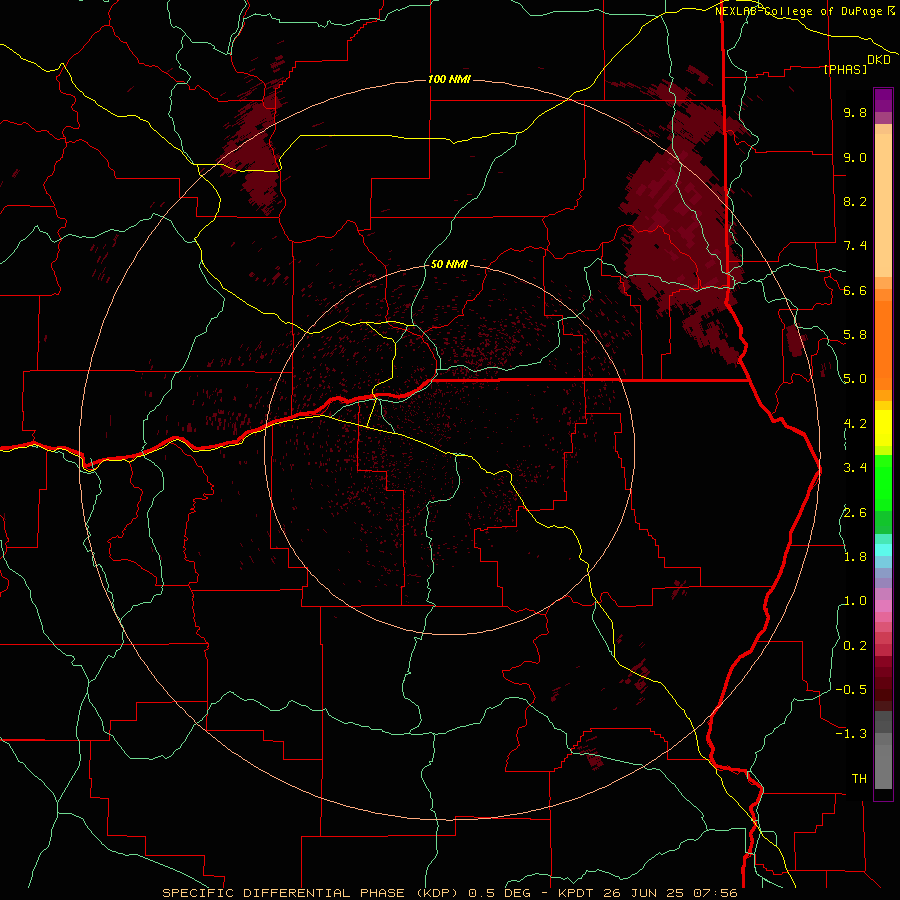The image size is (900, 900).
Task: Click the 1.0 legend value
Action: (855, 601)
